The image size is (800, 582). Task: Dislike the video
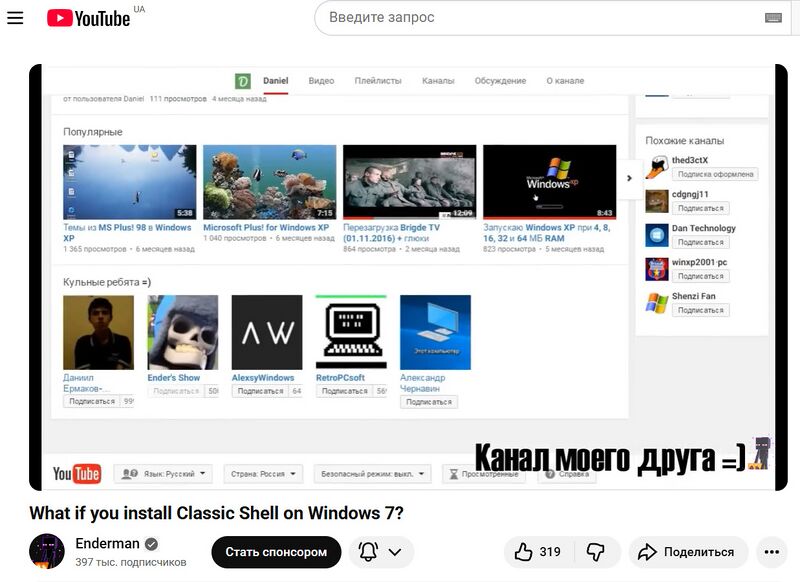595,552
